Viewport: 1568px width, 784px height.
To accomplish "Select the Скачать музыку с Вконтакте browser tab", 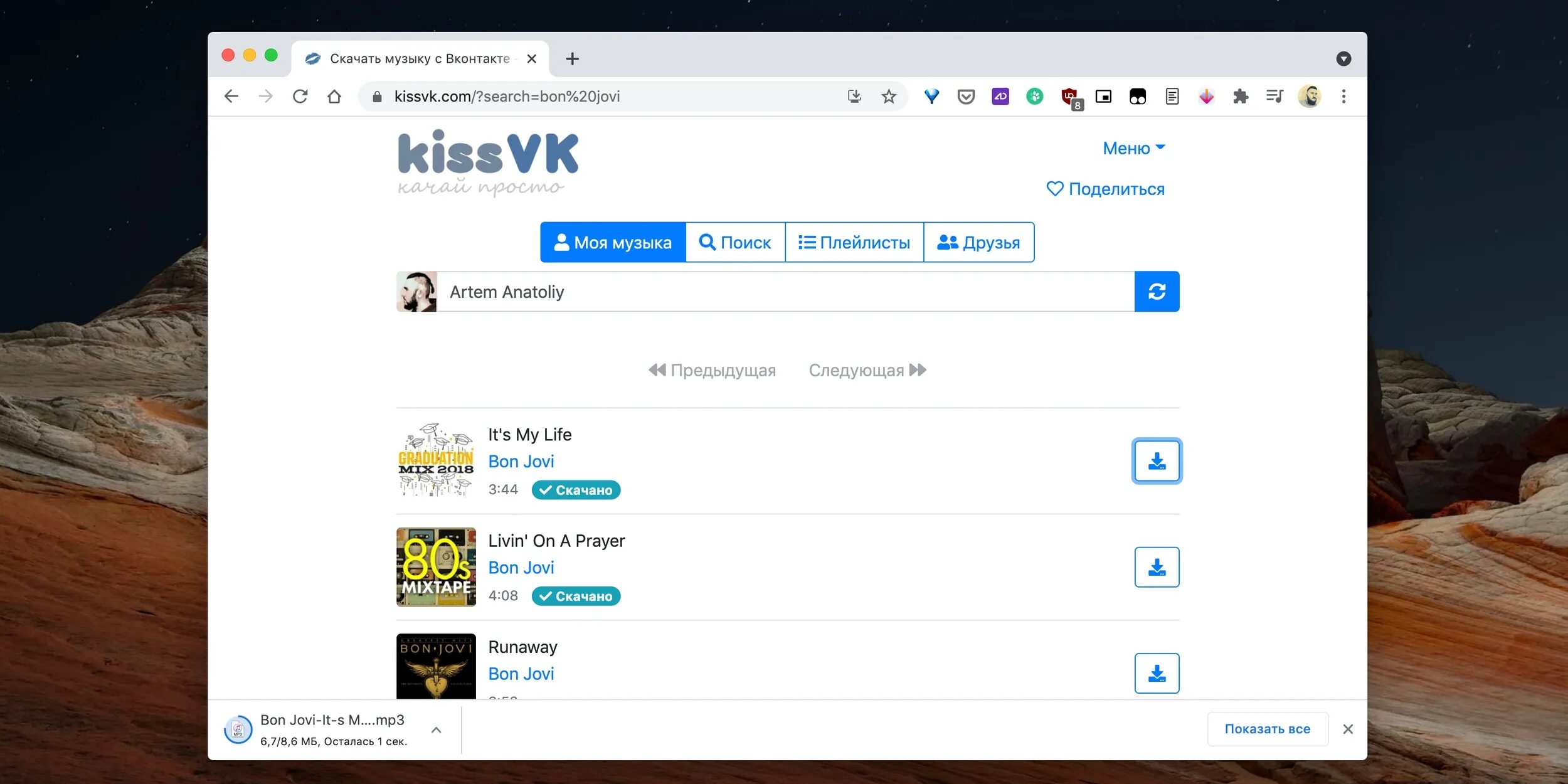I will coord(420,58).
